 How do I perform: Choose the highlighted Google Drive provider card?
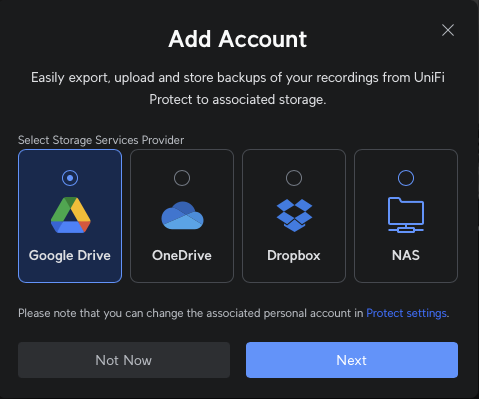(x=70, y=216)
